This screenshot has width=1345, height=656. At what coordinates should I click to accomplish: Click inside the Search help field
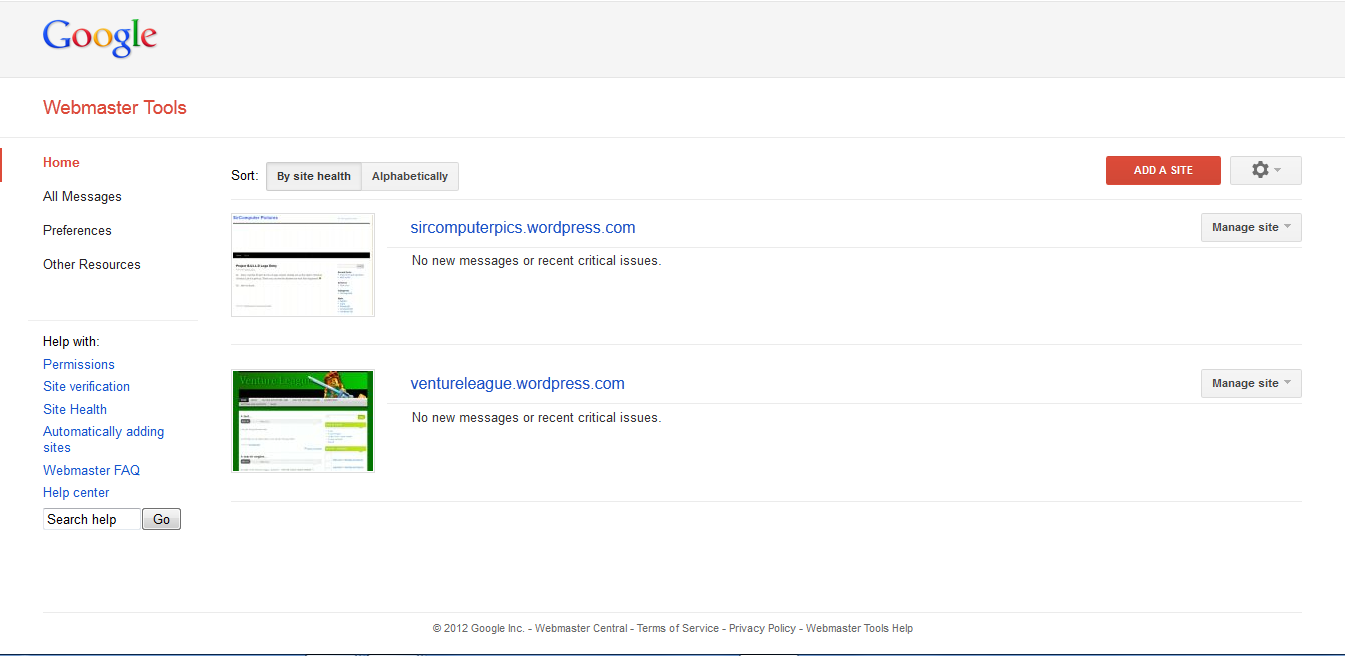tap(91, 519)
